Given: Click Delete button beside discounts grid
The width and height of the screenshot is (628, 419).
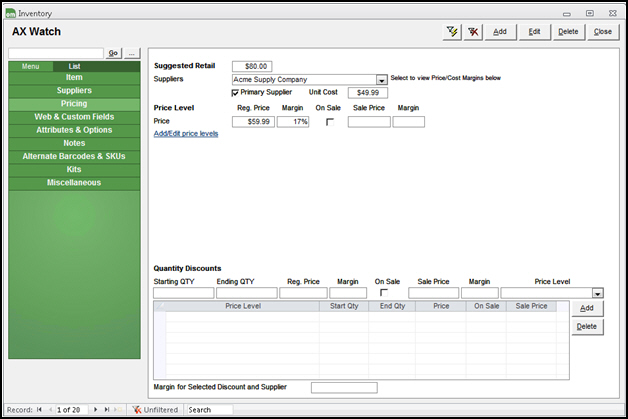Looking at the screenshot, I should coord(587,326).
